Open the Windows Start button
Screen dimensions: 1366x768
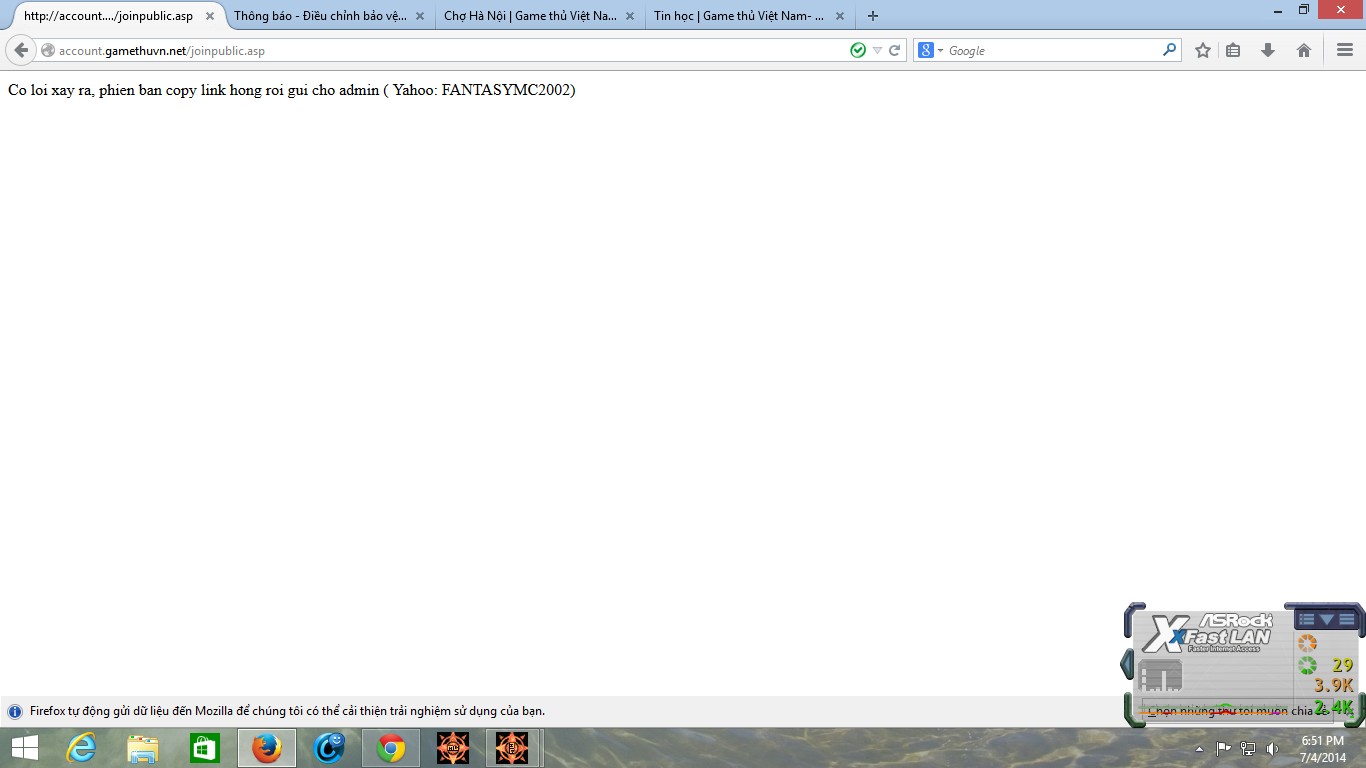click(25, 748)
